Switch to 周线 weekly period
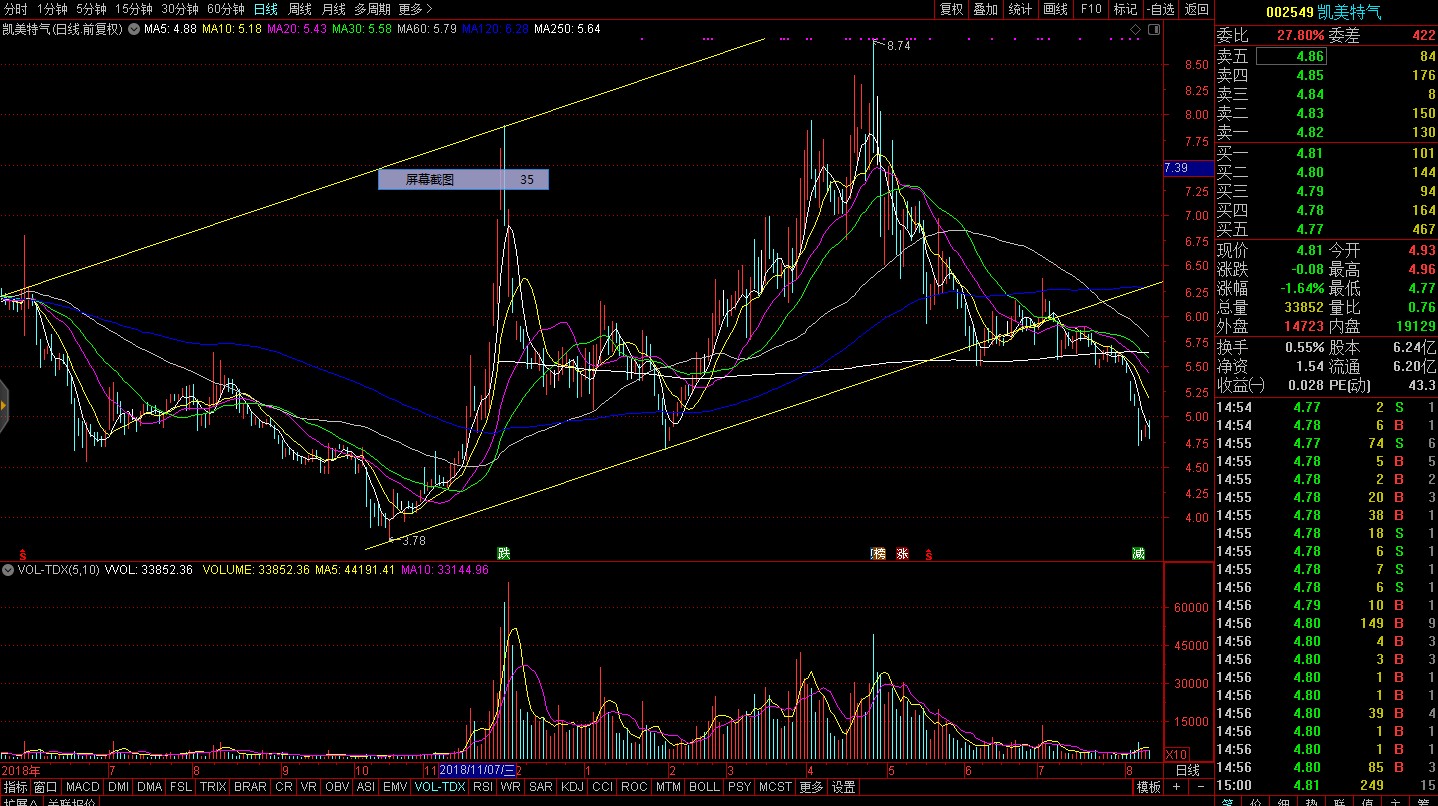The height and width of the screenshot is (806, 1438). (299, 9)
